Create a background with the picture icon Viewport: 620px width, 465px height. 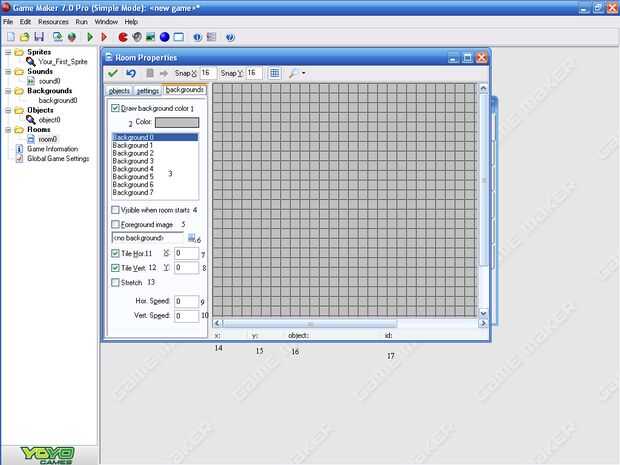[151, 37]
